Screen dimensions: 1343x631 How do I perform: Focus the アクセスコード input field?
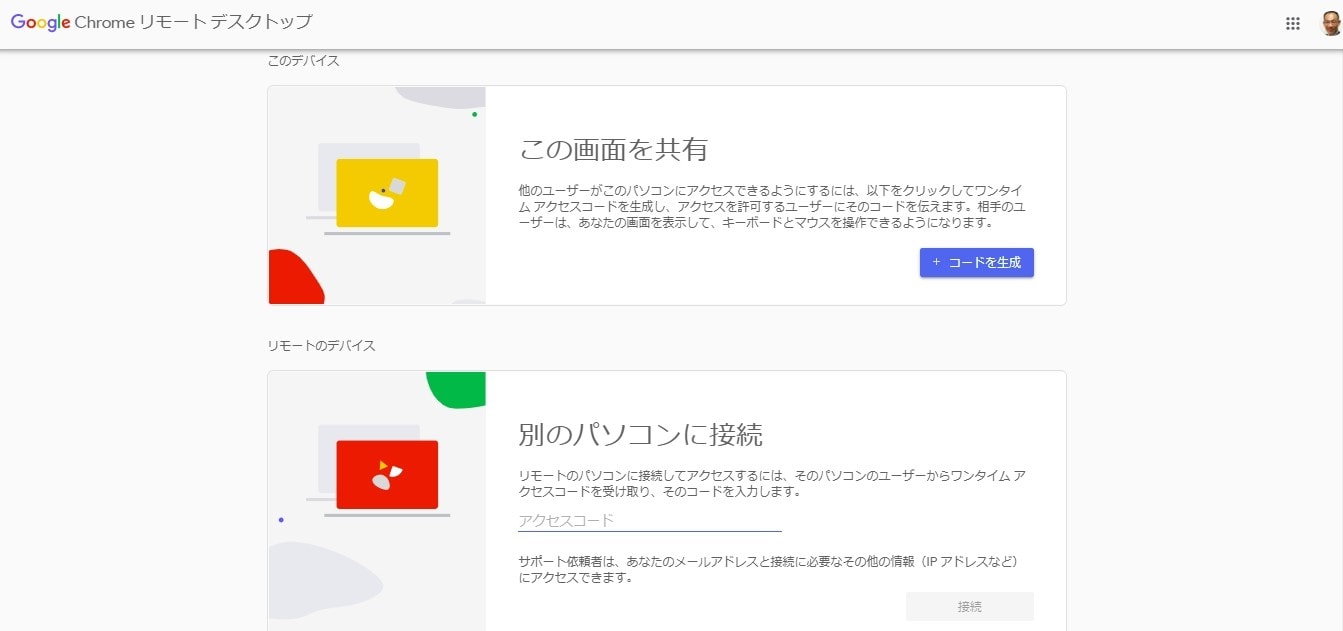point(650,520)
